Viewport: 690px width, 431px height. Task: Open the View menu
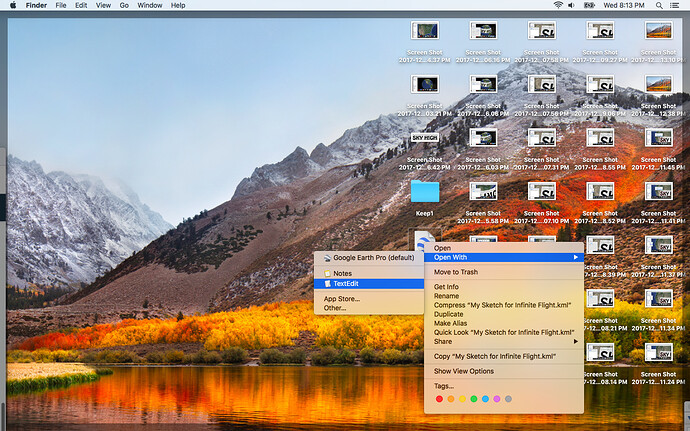pos(103,5)
